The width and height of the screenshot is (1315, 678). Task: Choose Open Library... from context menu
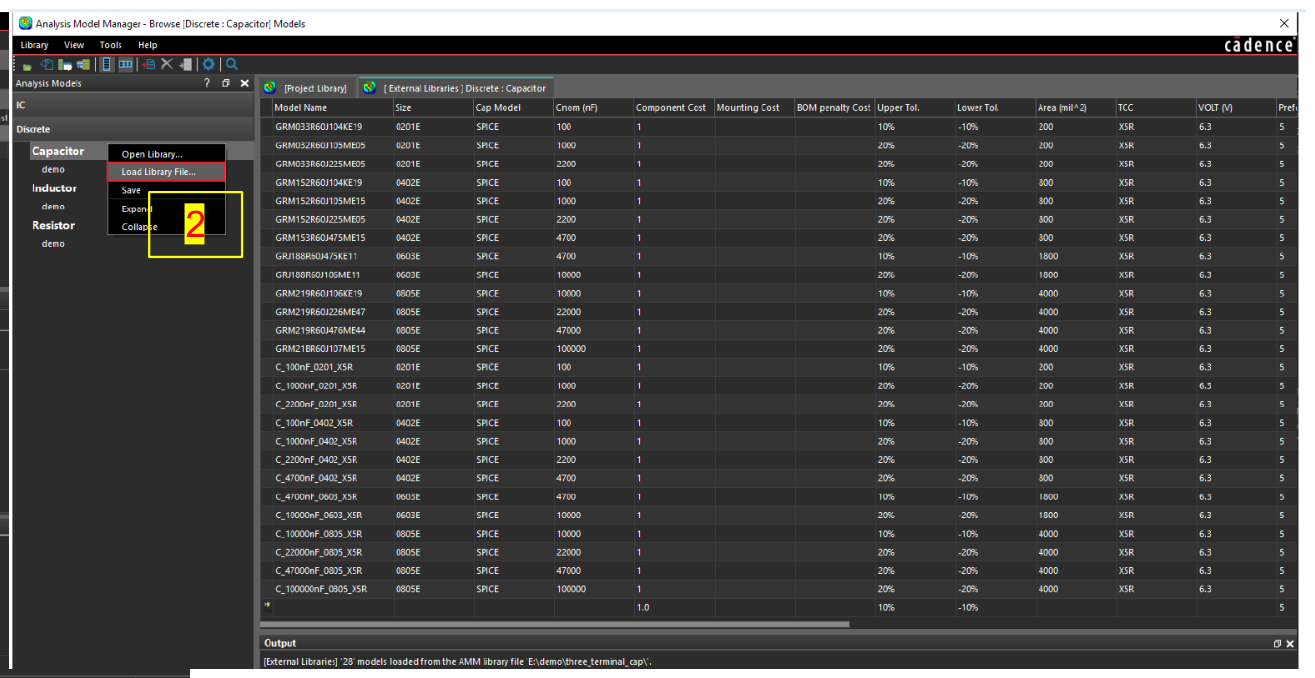[166, 154]
